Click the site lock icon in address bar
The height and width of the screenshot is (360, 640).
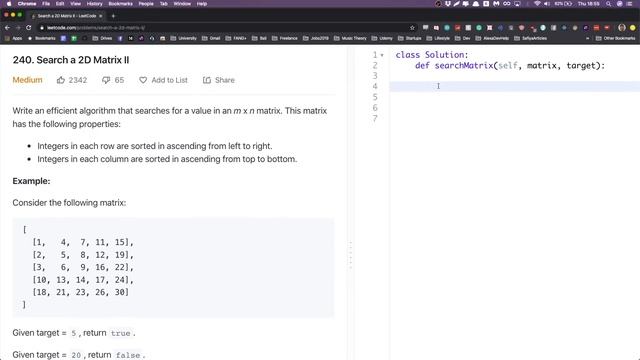click(x=42, y=28)
